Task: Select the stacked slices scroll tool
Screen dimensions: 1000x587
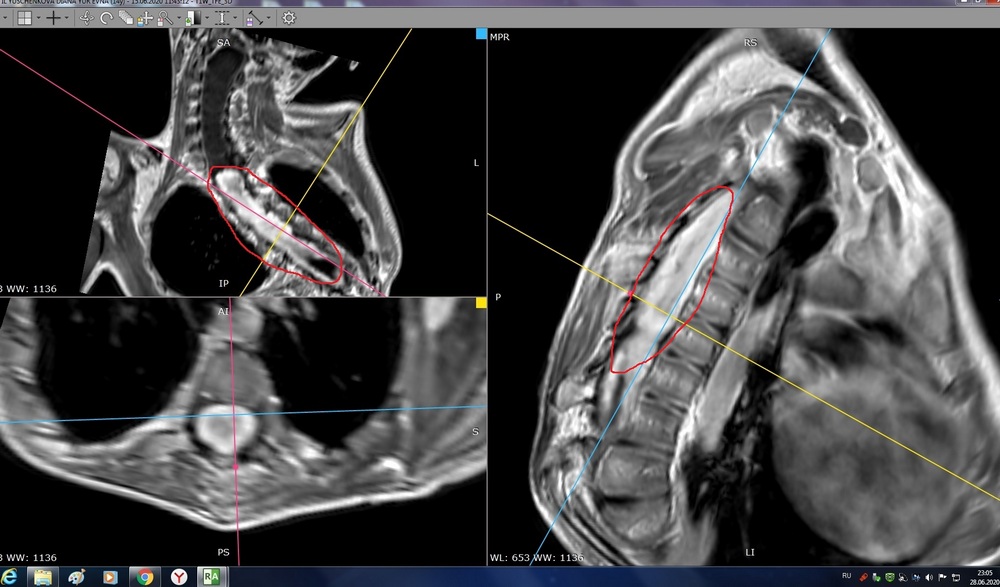Action: [x=126, y=18]
